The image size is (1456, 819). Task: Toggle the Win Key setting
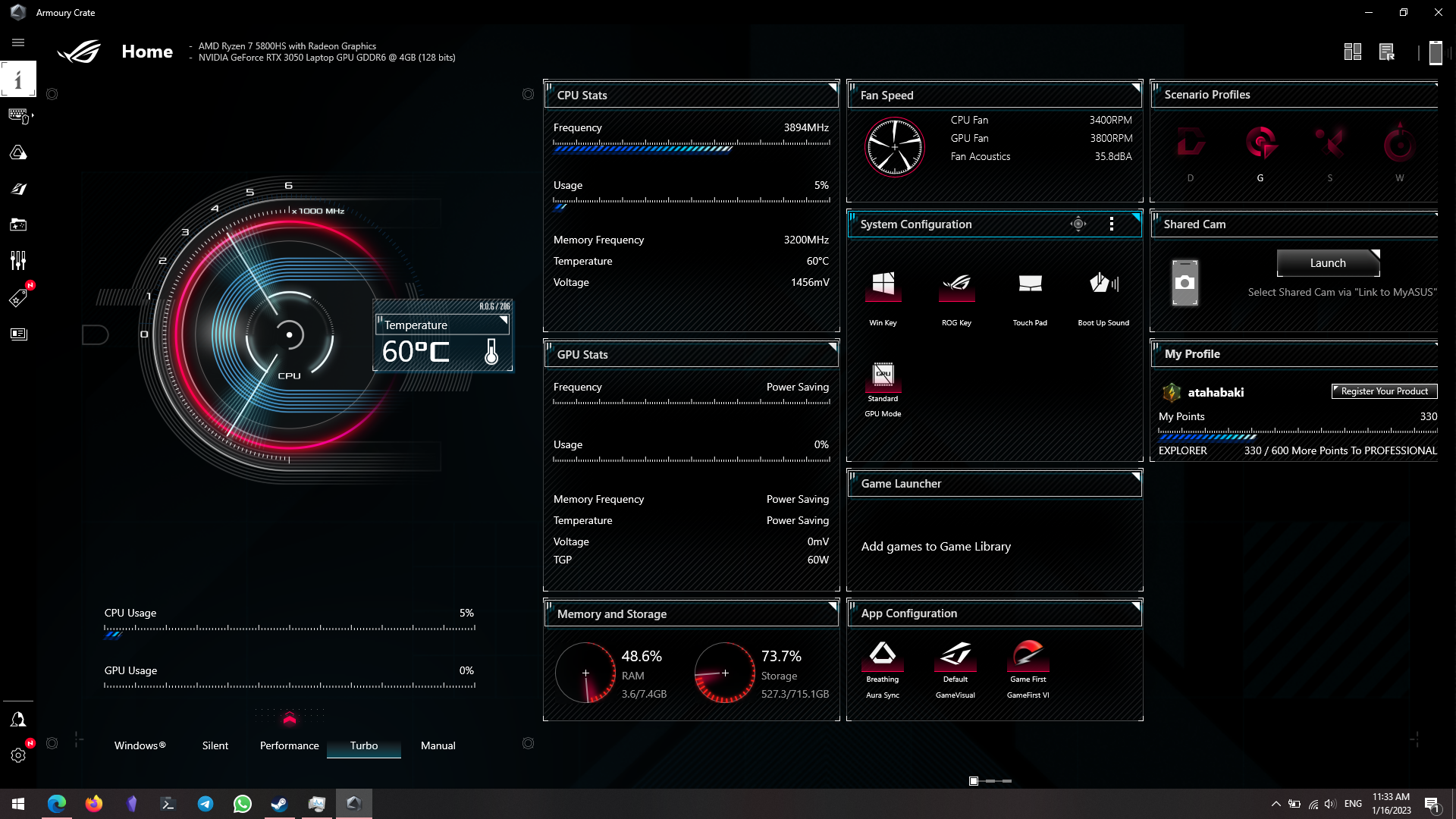point(883,284)
